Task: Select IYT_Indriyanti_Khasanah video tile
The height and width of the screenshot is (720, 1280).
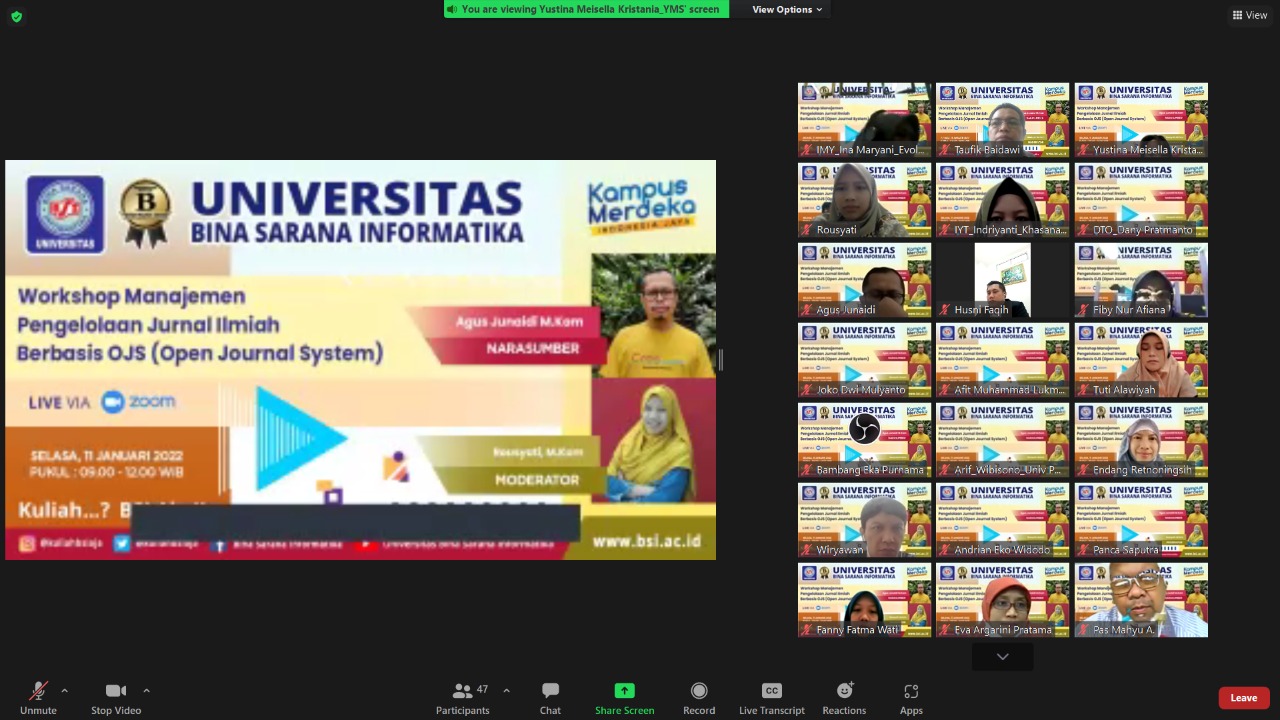Action: pyautogui.click(x=1002, y=200)
